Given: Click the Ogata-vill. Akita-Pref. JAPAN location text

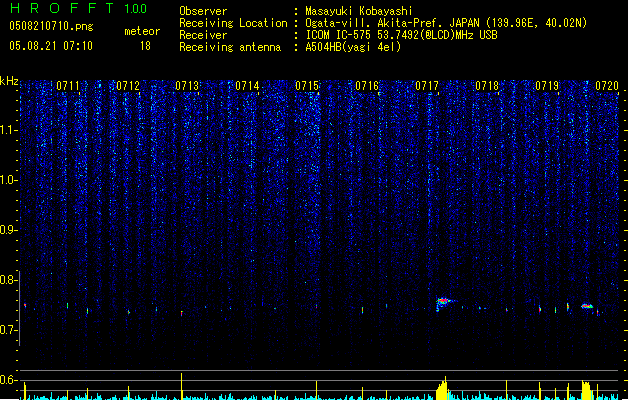Looking at the screenshot, I should pyautogui.click(x=446, y=23).
